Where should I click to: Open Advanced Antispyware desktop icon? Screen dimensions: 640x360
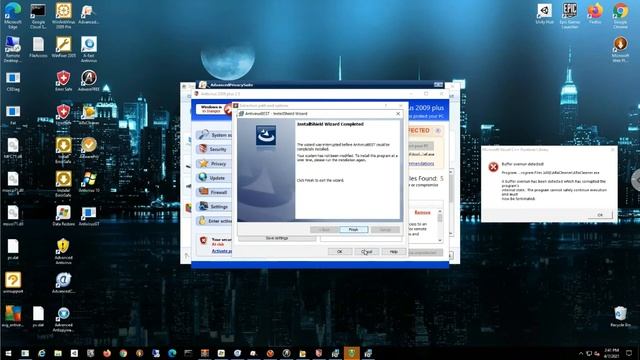pyautogui.click(x=63, y=320)
